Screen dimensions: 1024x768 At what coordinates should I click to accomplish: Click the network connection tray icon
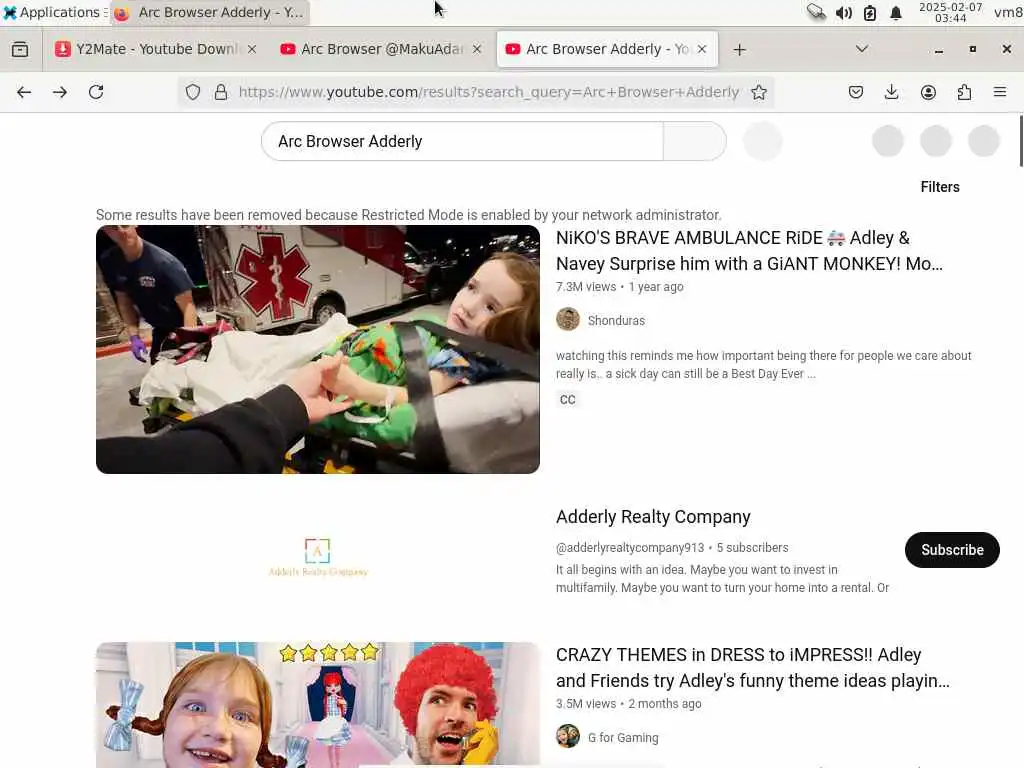coord(816,12)
